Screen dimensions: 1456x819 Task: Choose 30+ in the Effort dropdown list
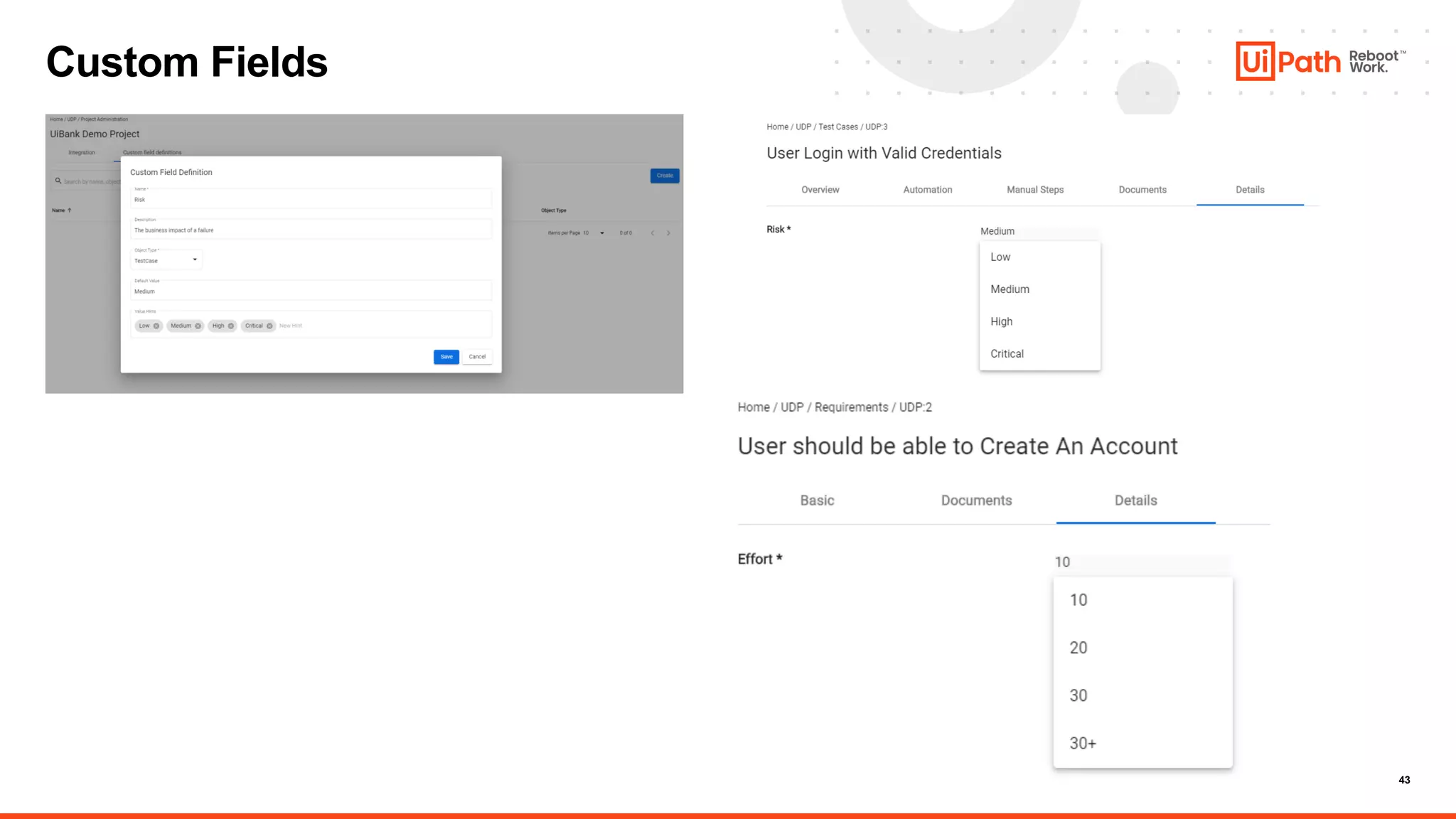pos(1083,744)
